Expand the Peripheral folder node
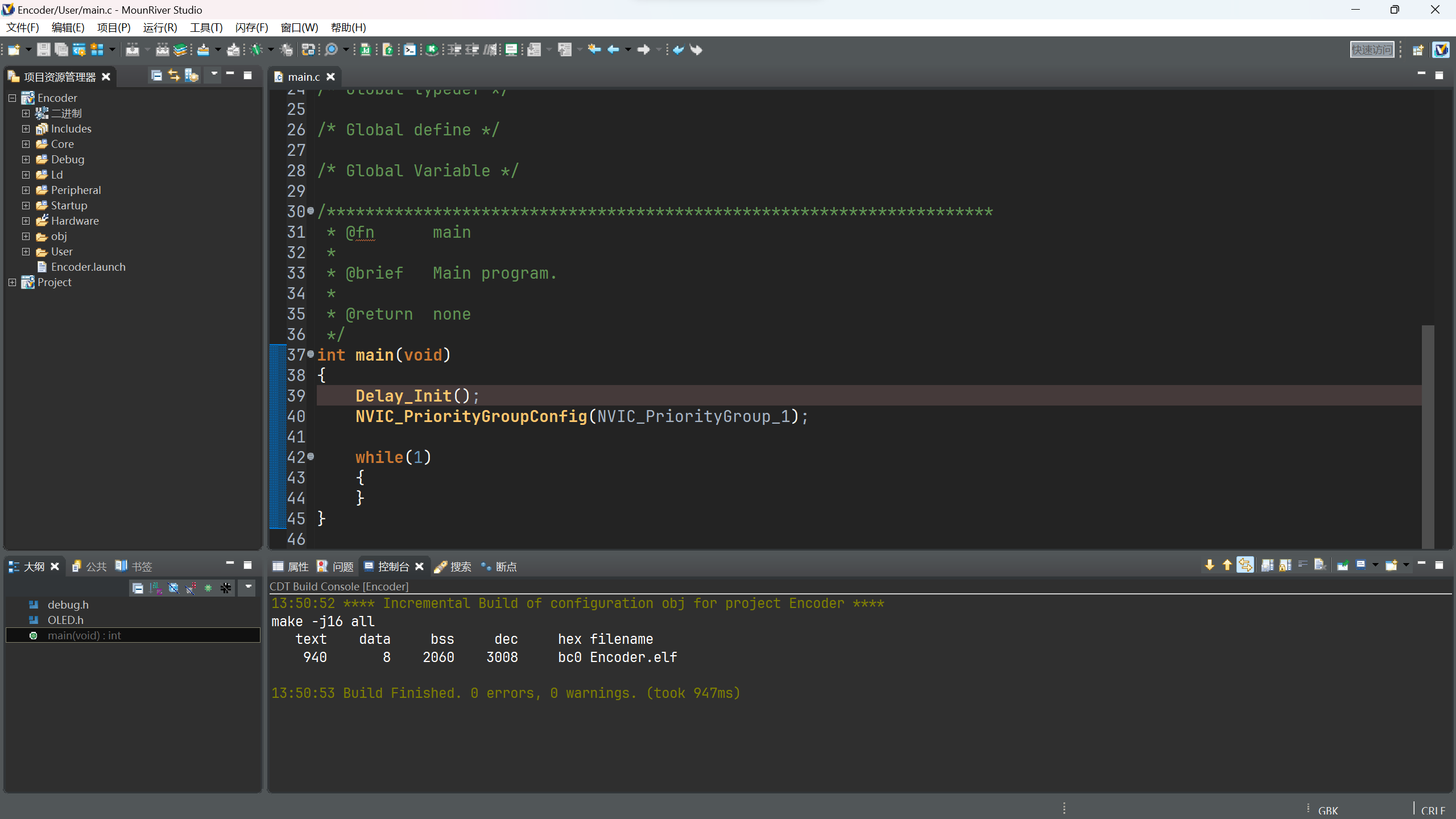 (26, 190)
